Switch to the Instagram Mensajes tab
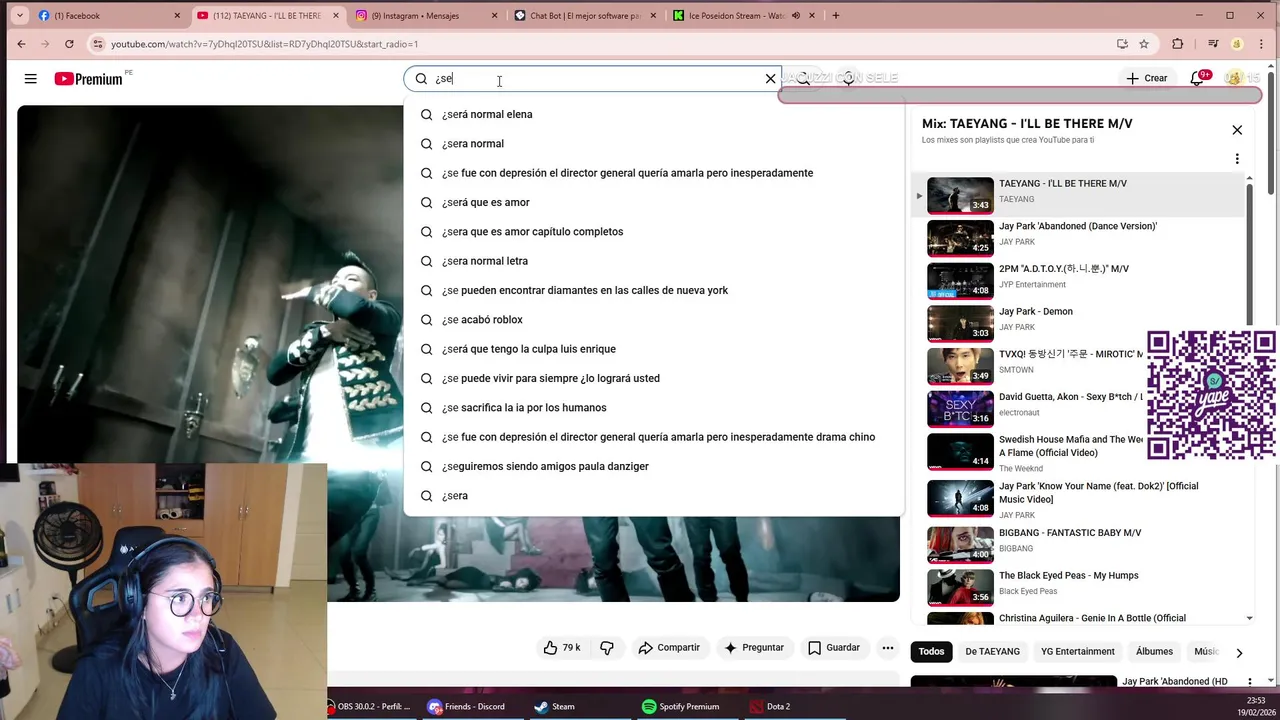 pyautogui.click(x=425, y=15)
